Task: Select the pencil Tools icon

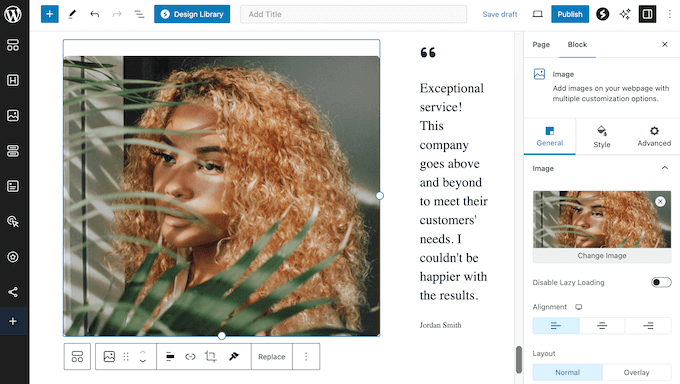Action: point(72,14)
